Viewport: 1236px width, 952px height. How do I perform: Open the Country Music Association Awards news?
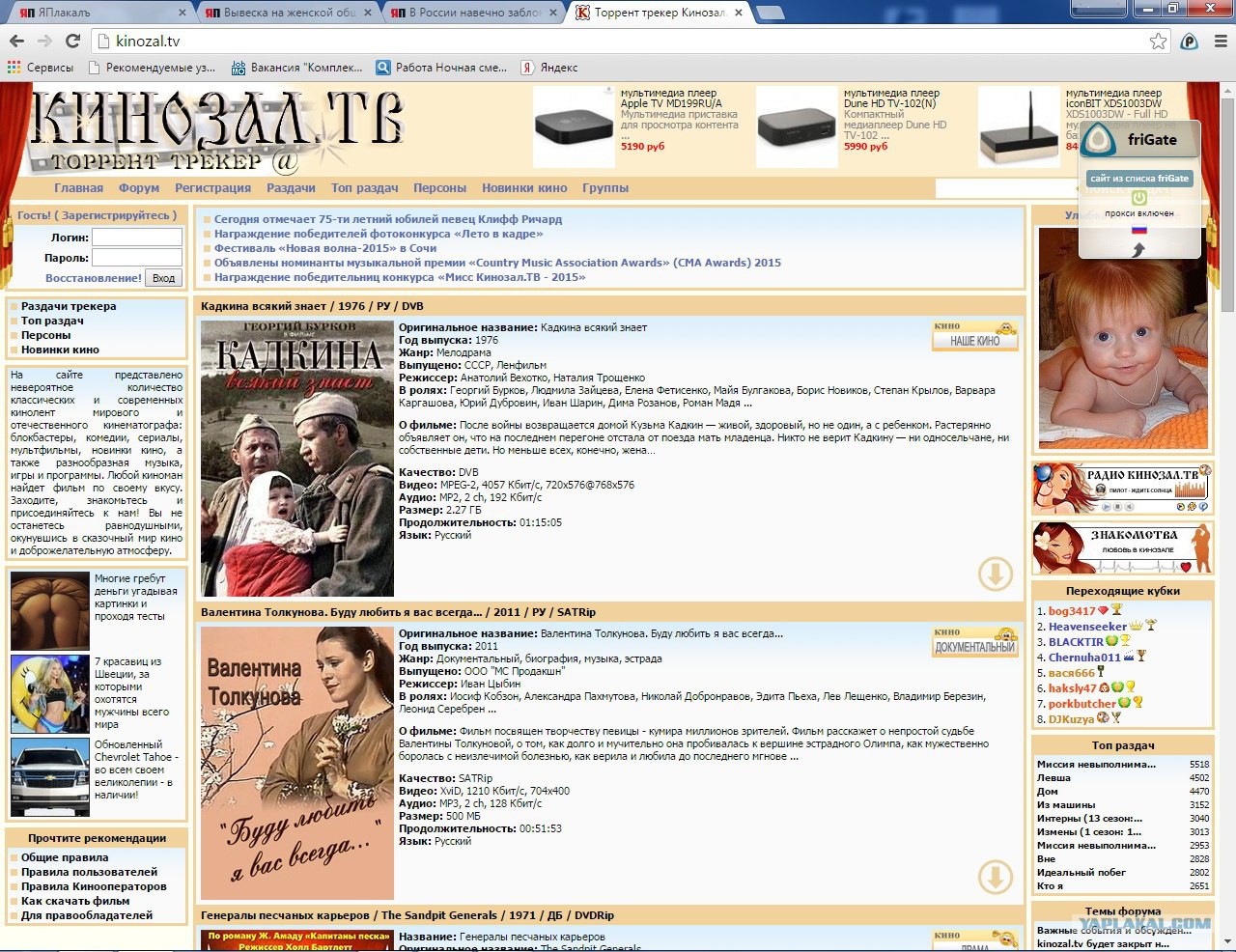tap(497, 263)
